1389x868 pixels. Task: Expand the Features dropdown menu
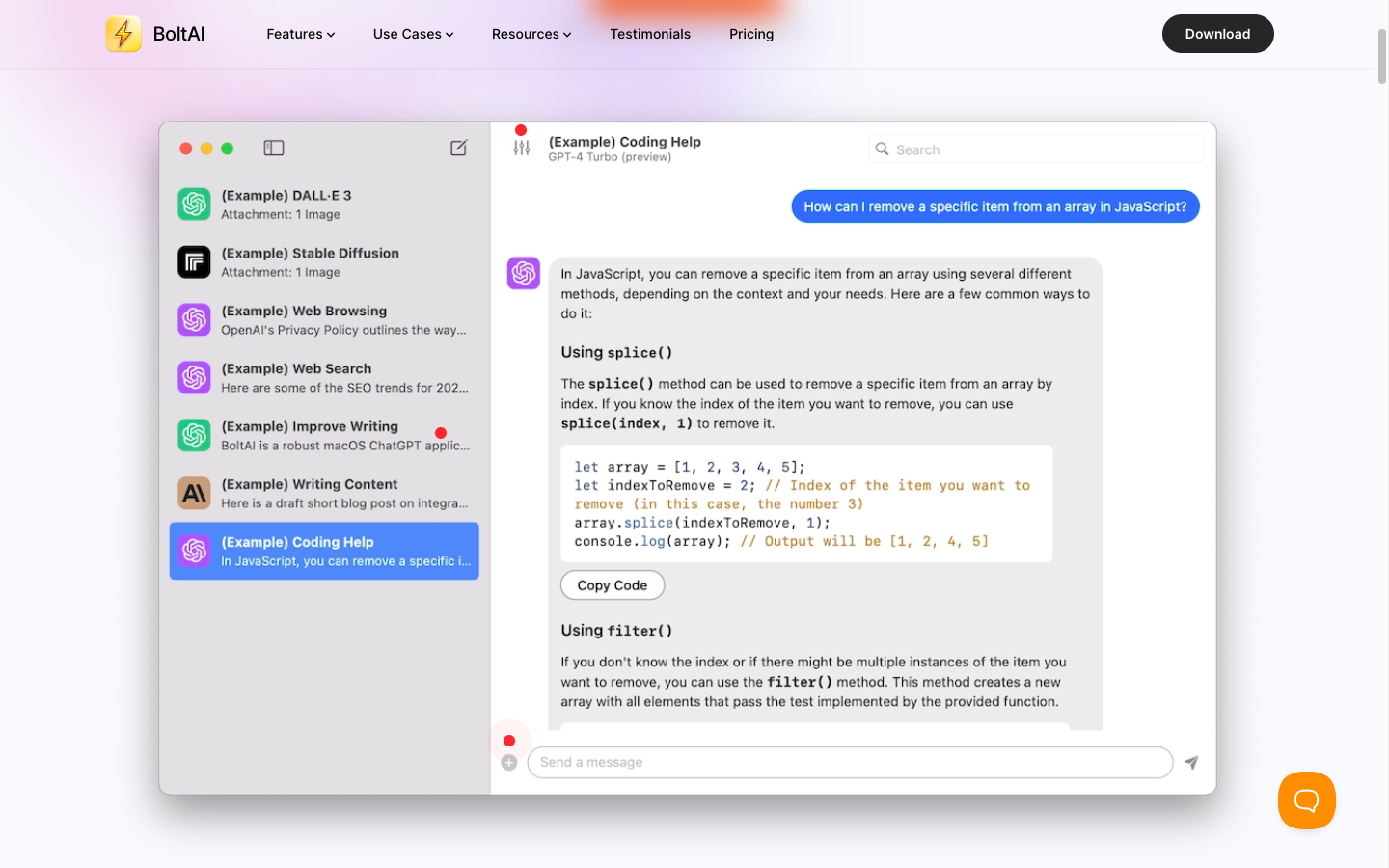[x=301, y=34]
